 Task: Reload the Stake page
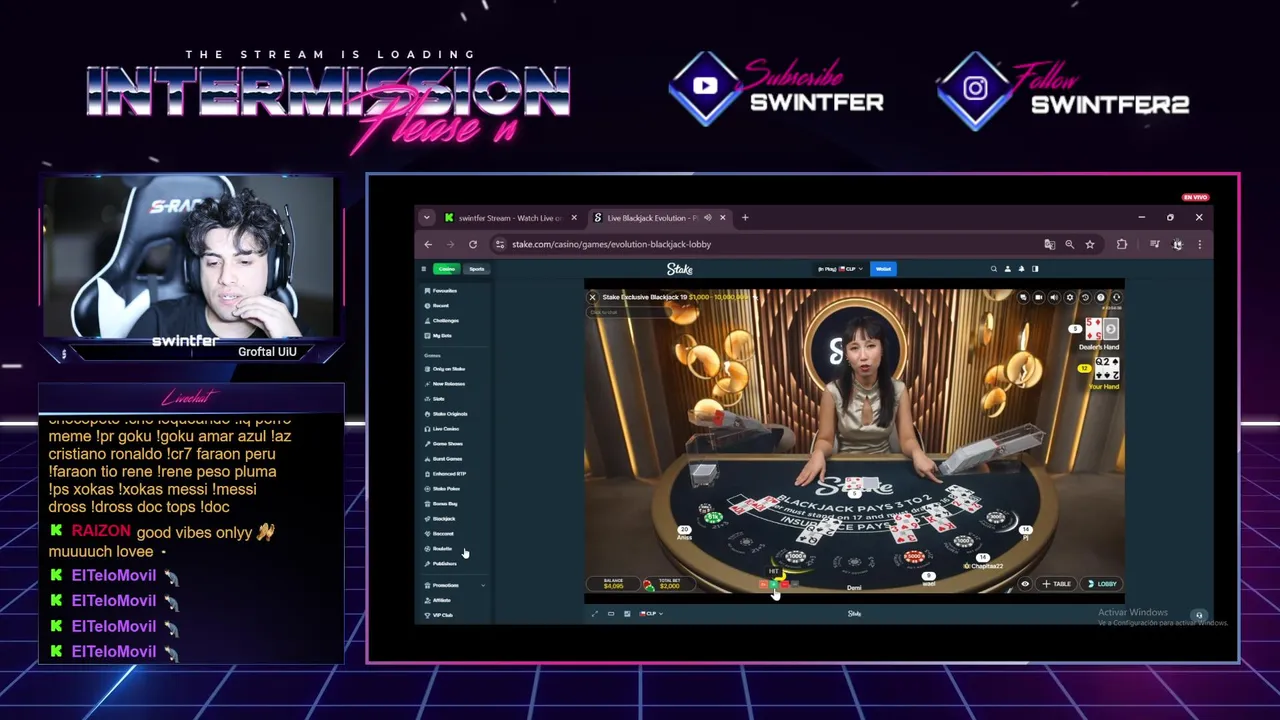pos(473,244)
